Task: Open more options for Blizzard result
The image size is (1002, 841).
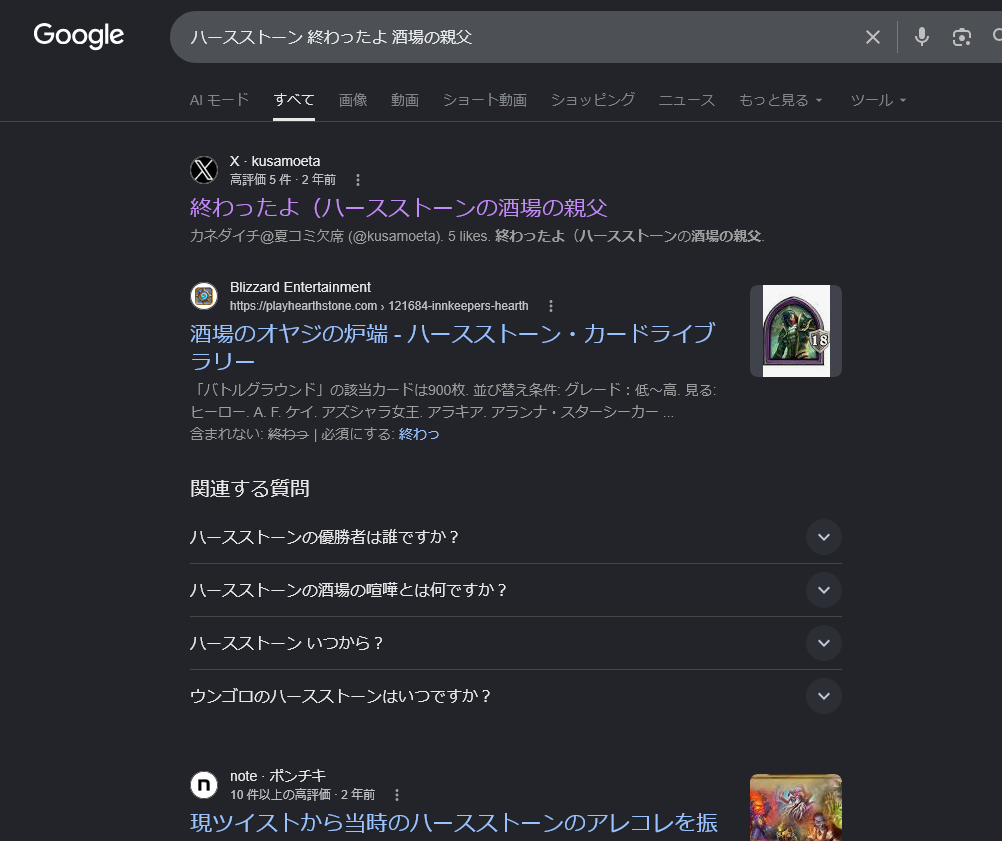Action: 551,306
